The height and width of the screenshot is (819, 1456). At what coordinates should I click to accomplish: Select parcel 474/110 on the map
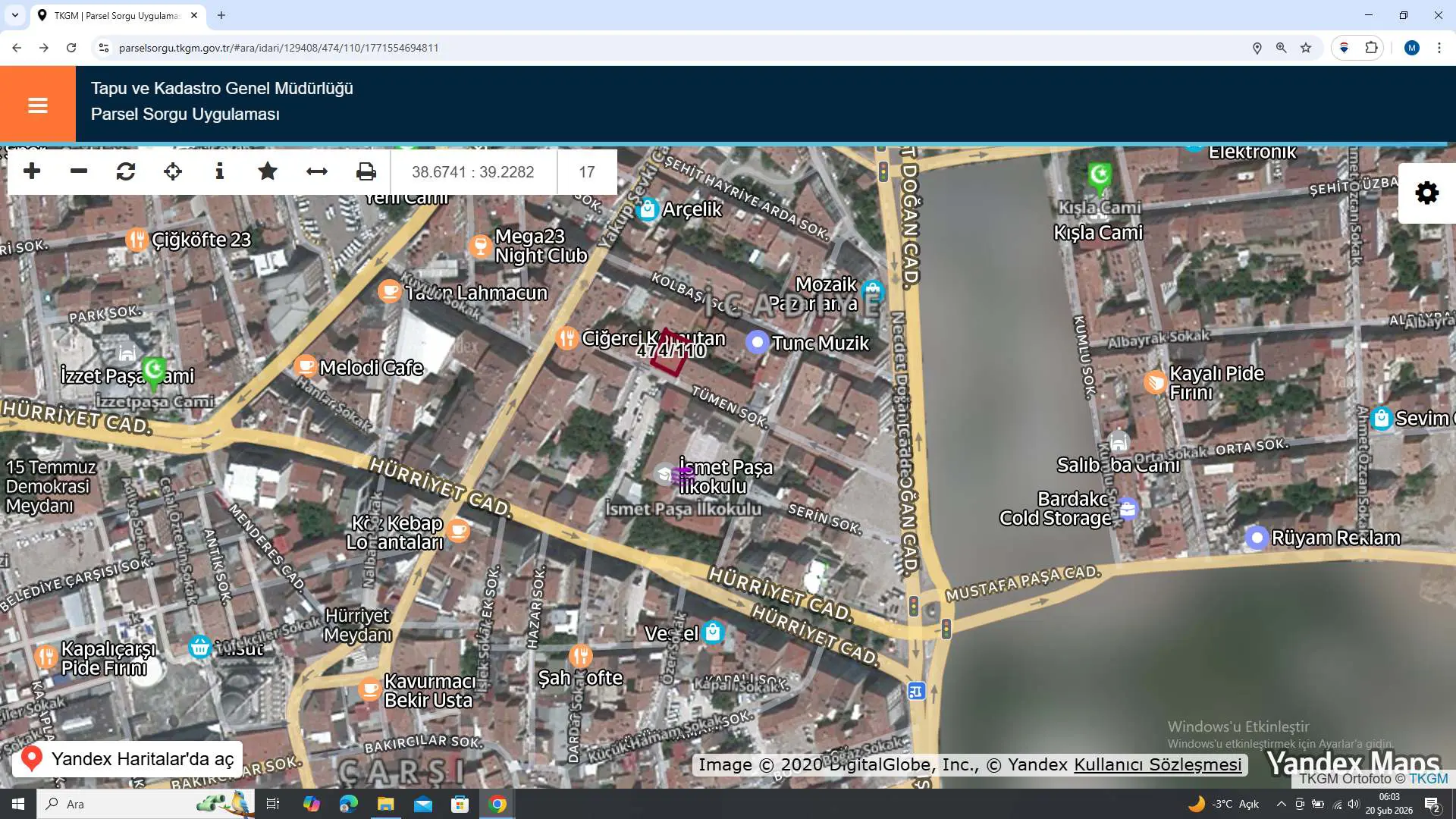(670, 353)
